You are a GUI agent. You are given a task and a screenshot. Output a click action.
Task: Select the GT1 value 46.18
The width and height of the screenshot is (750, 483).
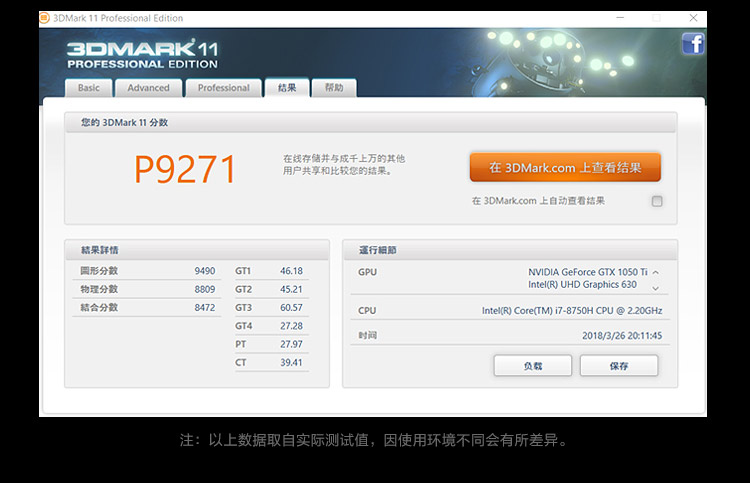(291, 271)
